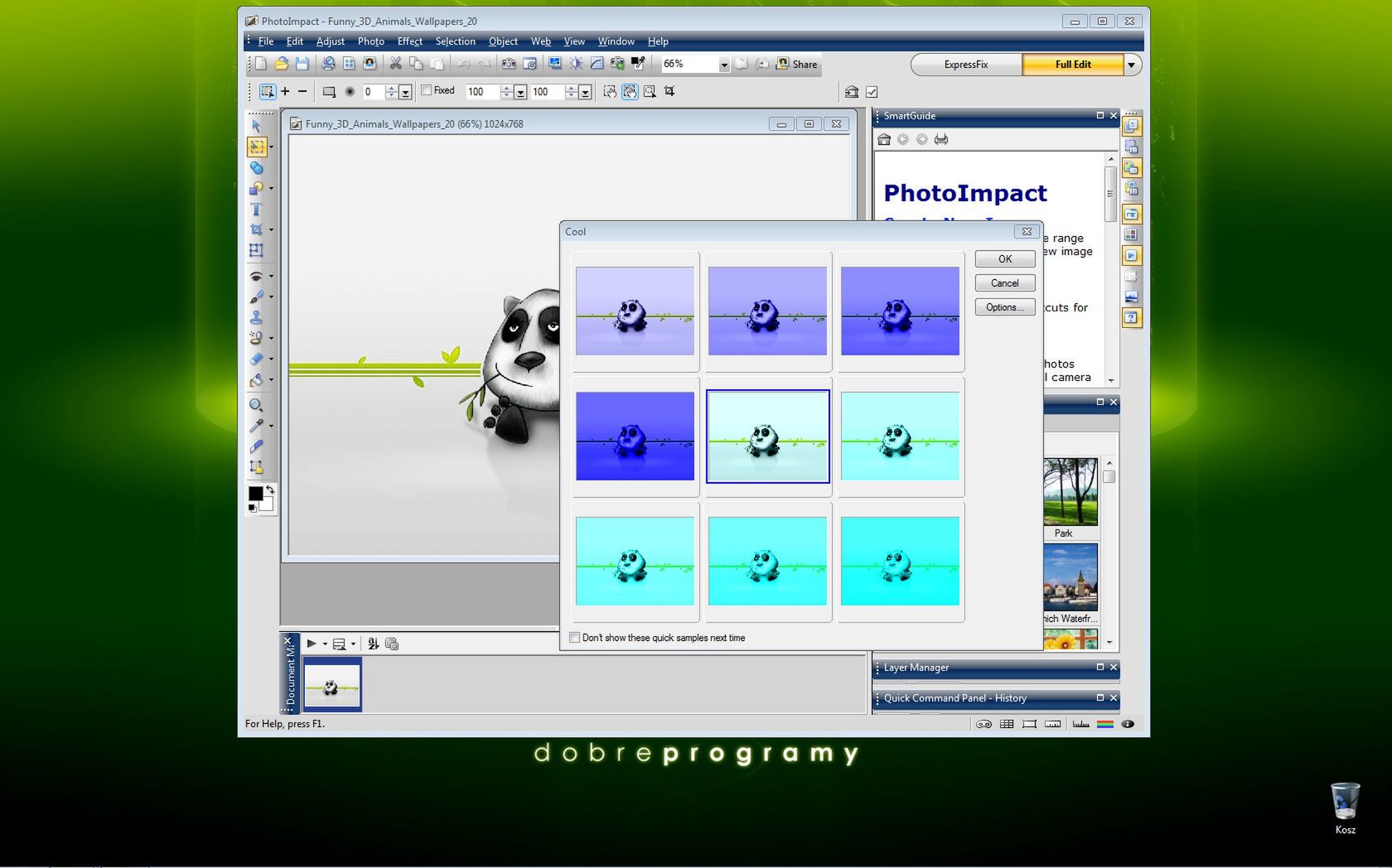This screenshot has width=1392, height=868.
Task: Click the Copy icon
Action: (x=416, y=64)
